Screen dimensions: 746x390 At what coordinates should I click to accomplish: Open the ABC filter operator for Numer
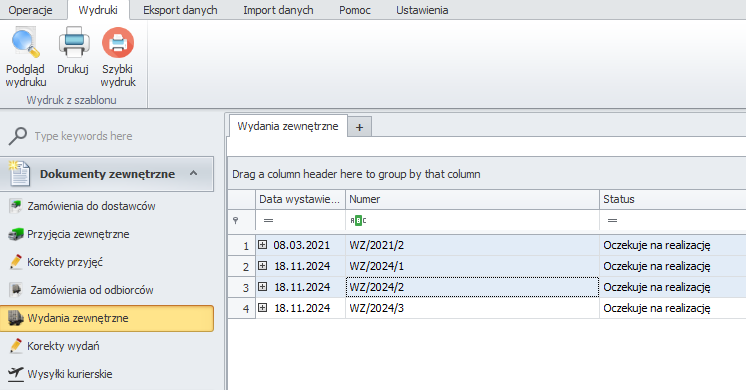(358, 220)
